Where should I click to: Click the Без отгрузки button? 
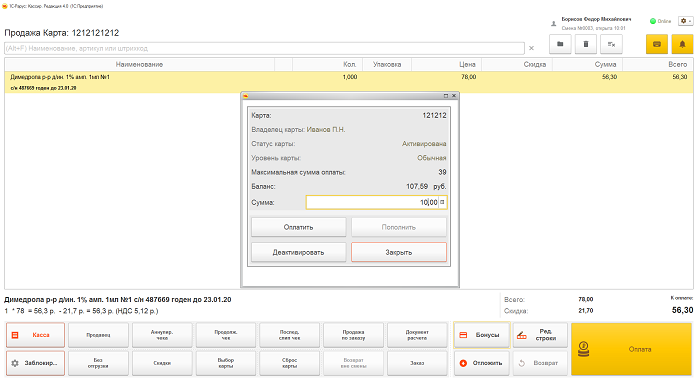98,363
